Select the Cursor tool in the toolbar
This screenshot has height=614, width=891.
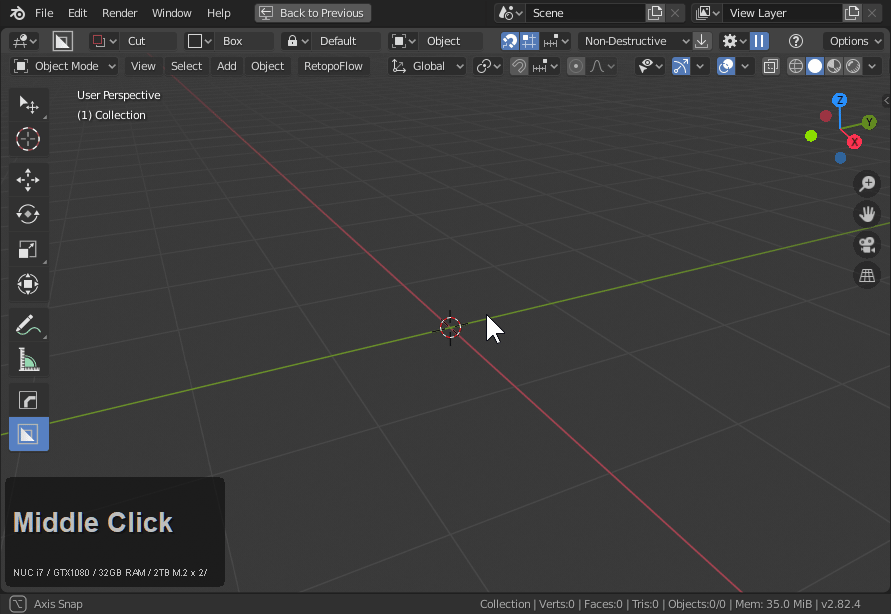[28, 139]
